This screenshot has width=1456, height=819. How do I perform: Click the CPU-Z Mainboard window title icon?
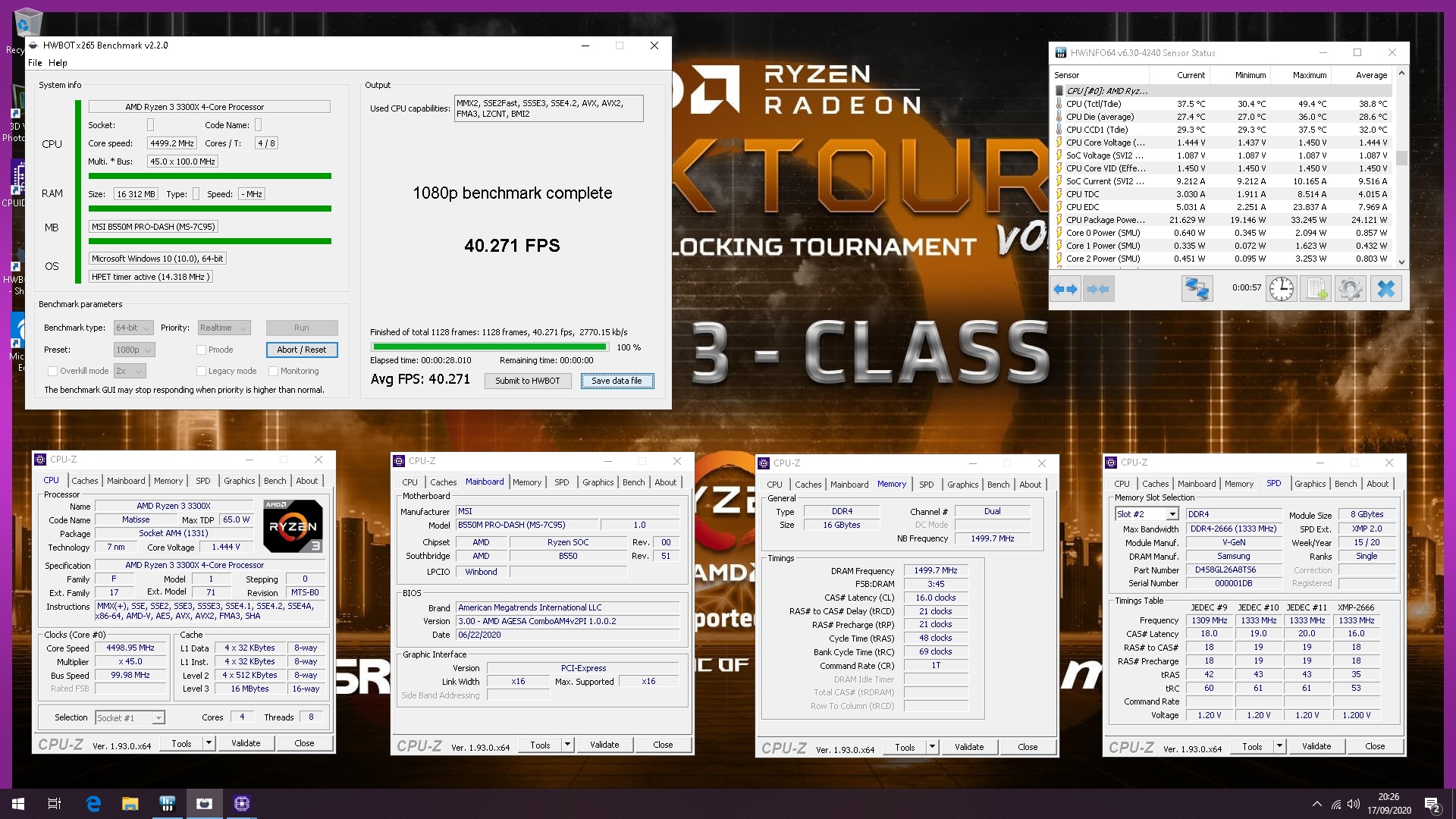(399, 461)
